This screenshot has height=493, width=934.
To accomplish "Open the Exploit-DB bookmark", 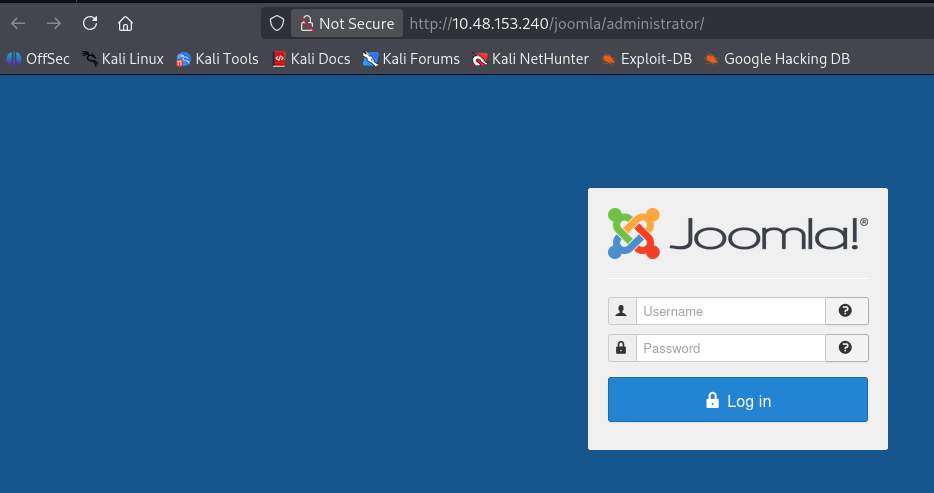I will (647, 59).
